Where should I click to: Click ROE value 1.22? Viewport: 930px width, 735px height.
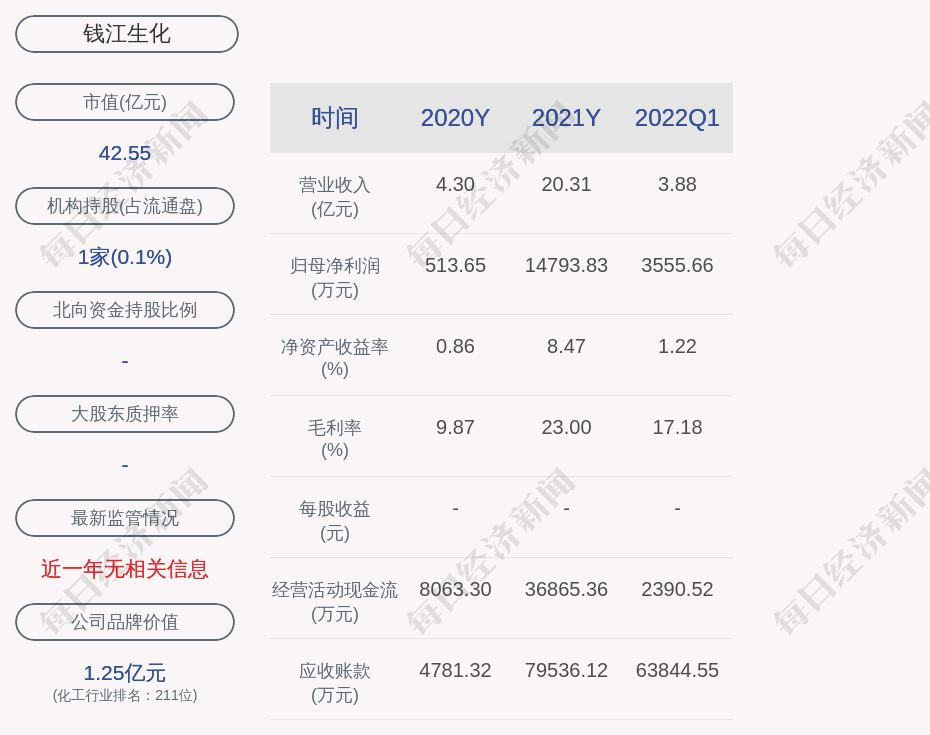(677, 346)
